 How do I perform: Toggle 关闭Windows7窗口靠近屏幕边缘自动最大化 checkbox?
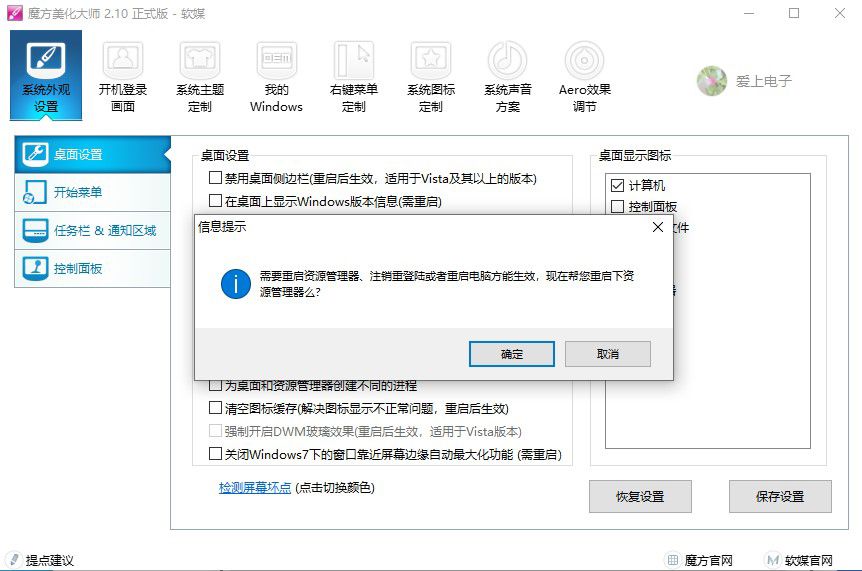coord(216,454)
